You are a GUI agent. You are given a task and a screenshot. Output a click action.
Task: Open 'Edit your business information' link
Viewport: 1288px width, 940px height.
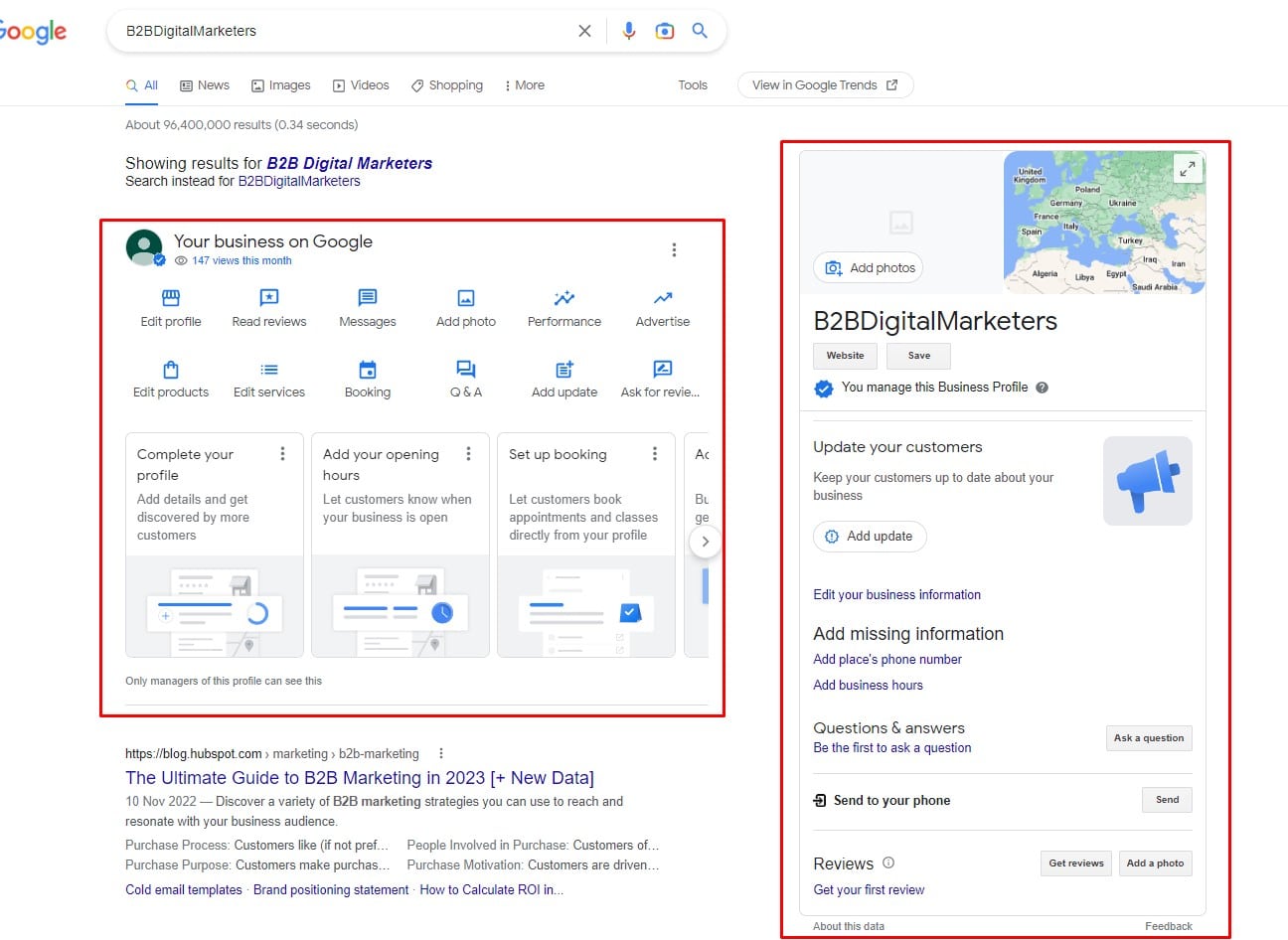click(x=896, y=595)
